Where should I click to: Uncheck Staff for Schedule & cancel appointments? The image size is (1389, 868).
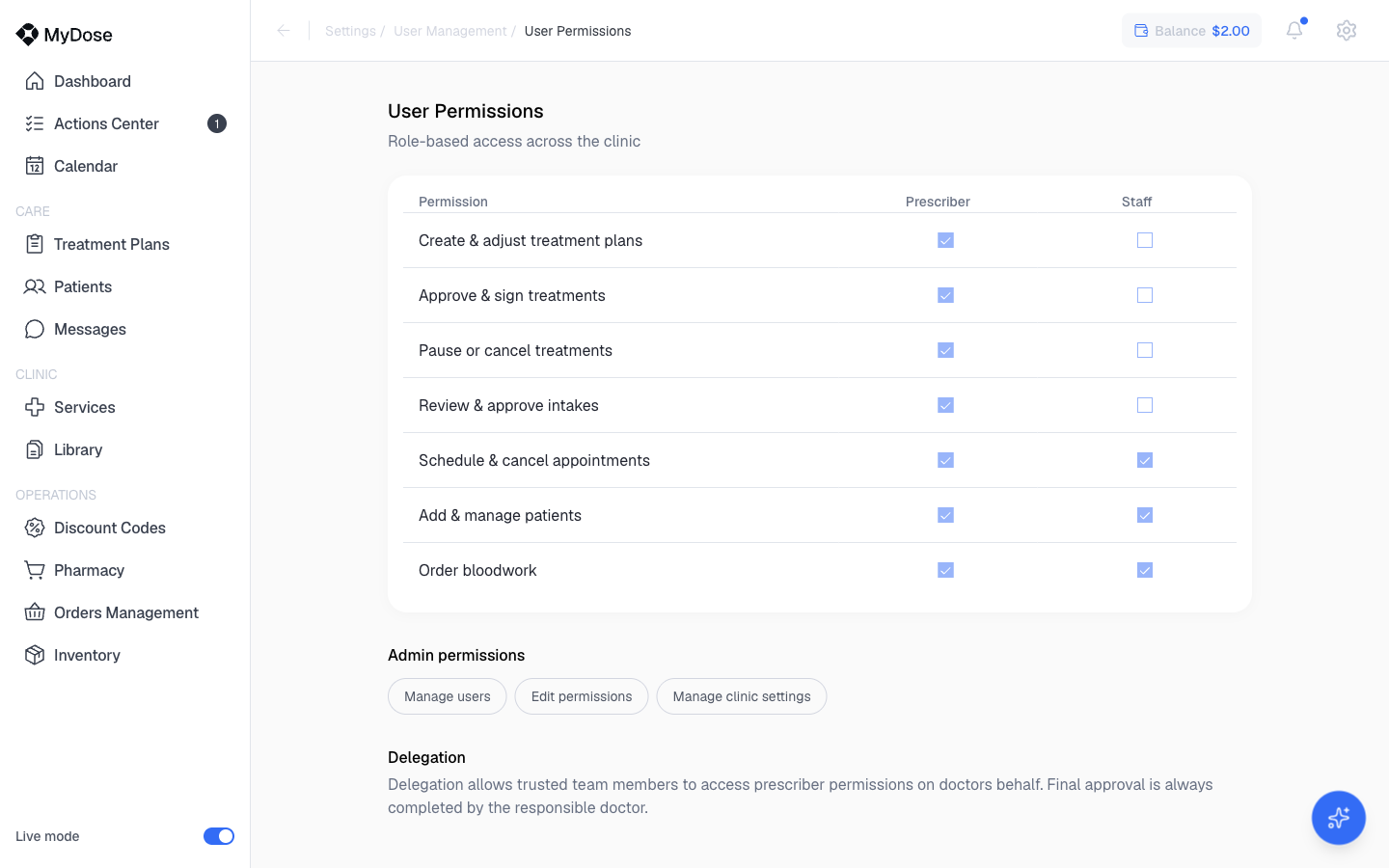pos(1145,460)
